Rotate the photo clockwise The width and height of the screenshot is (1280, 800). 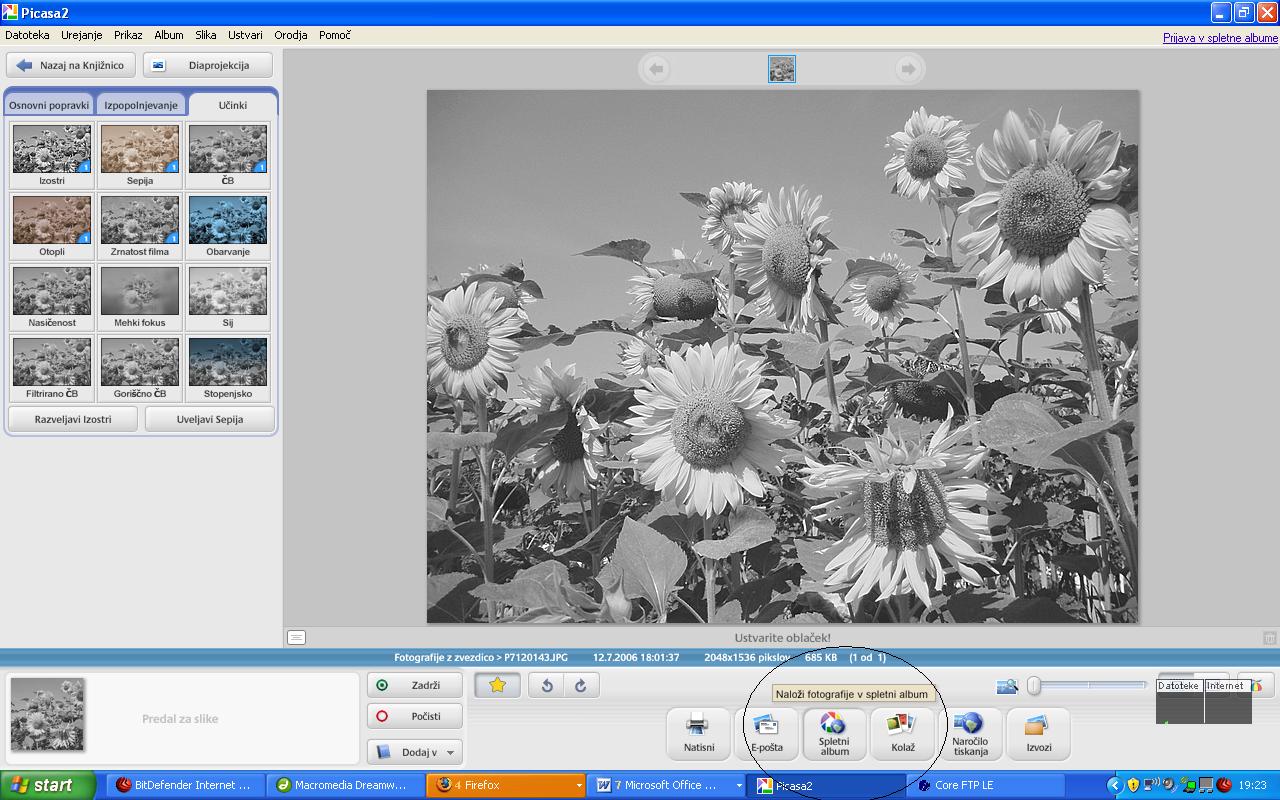580,685
